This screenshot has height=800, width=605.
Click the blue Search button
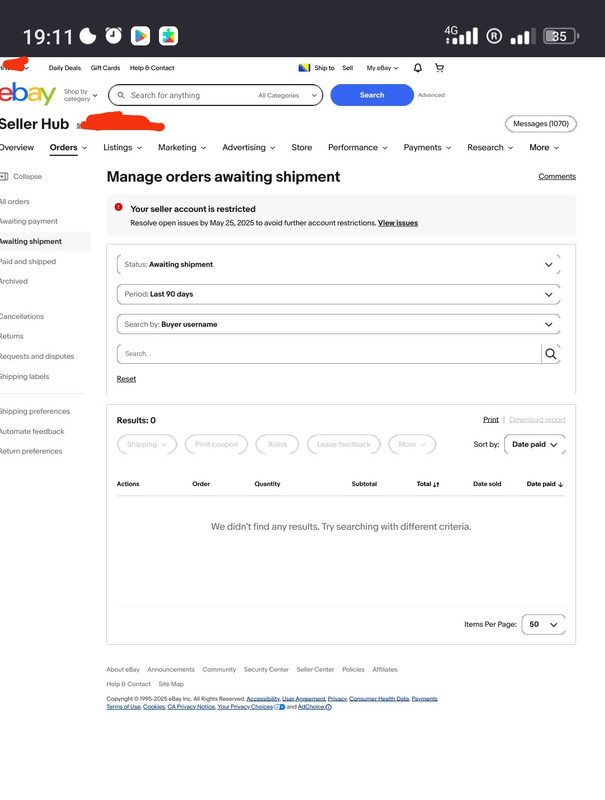(x=372, y=95)
